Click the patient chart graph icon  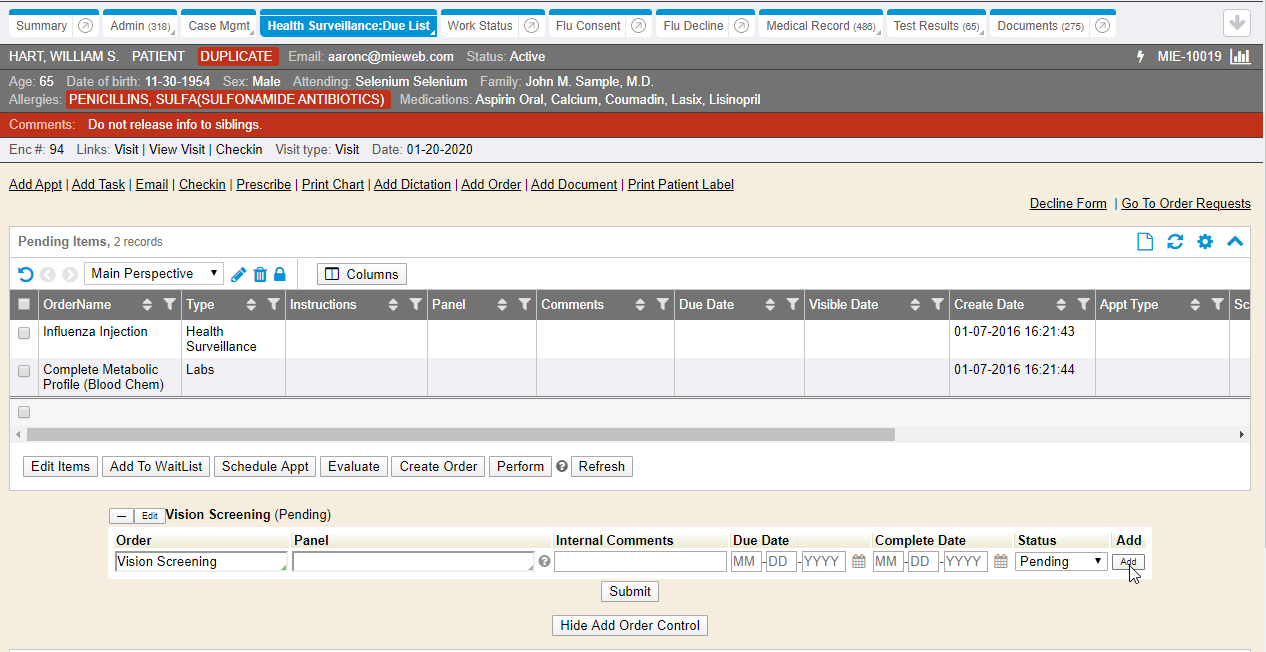click(1240, 57)
